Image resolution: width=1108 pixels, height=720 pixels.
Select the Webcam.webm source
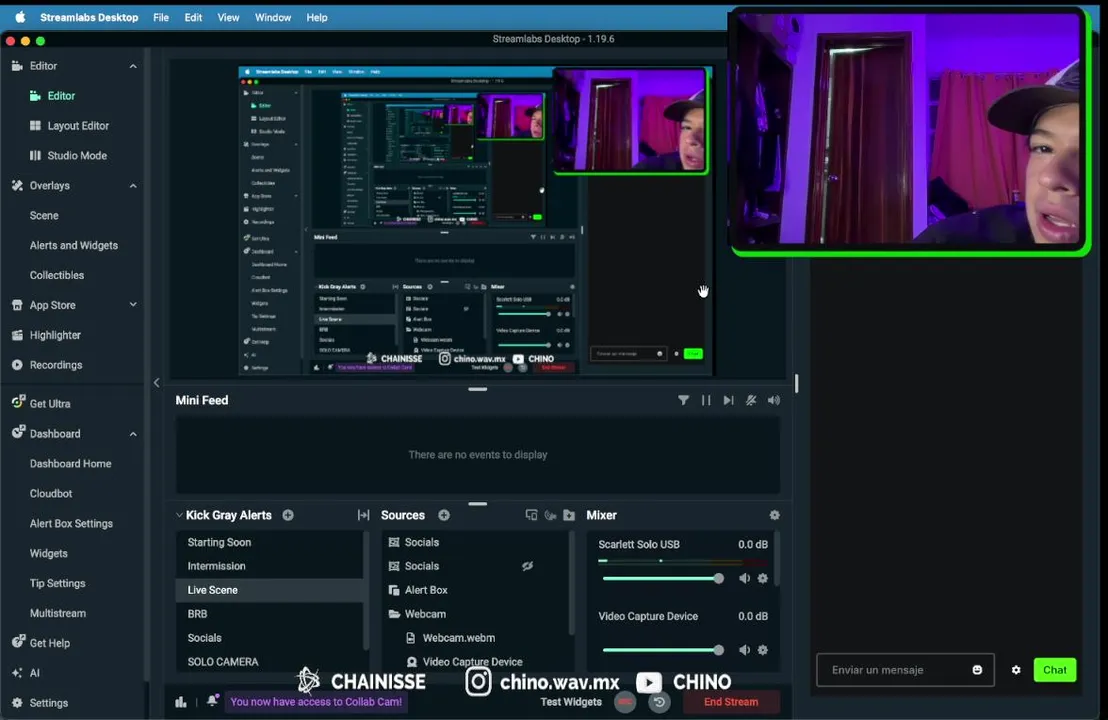tap(476, 638)
